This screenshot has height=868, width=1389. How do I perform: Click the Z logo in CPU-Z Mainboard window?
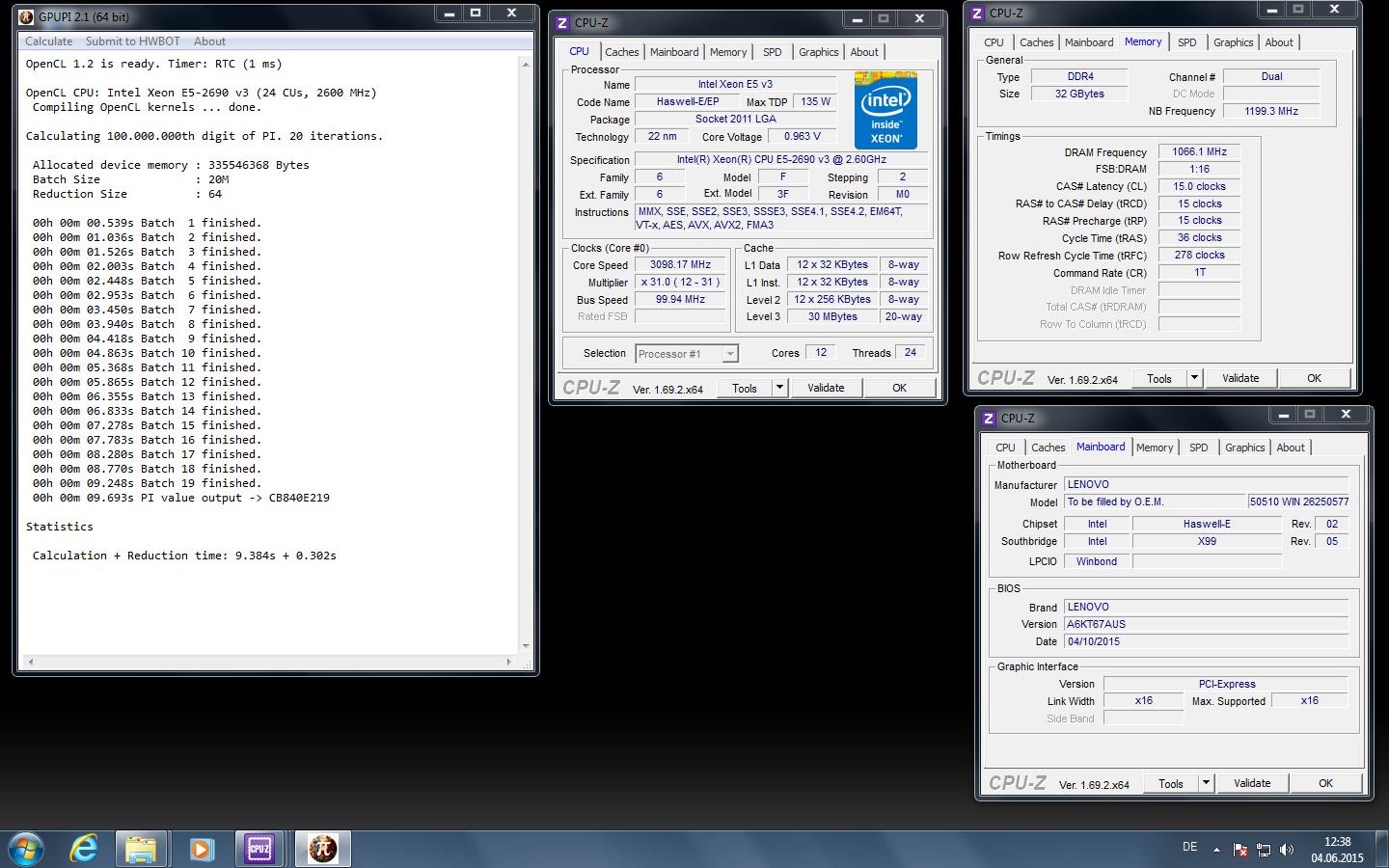[x=990, y=418]
